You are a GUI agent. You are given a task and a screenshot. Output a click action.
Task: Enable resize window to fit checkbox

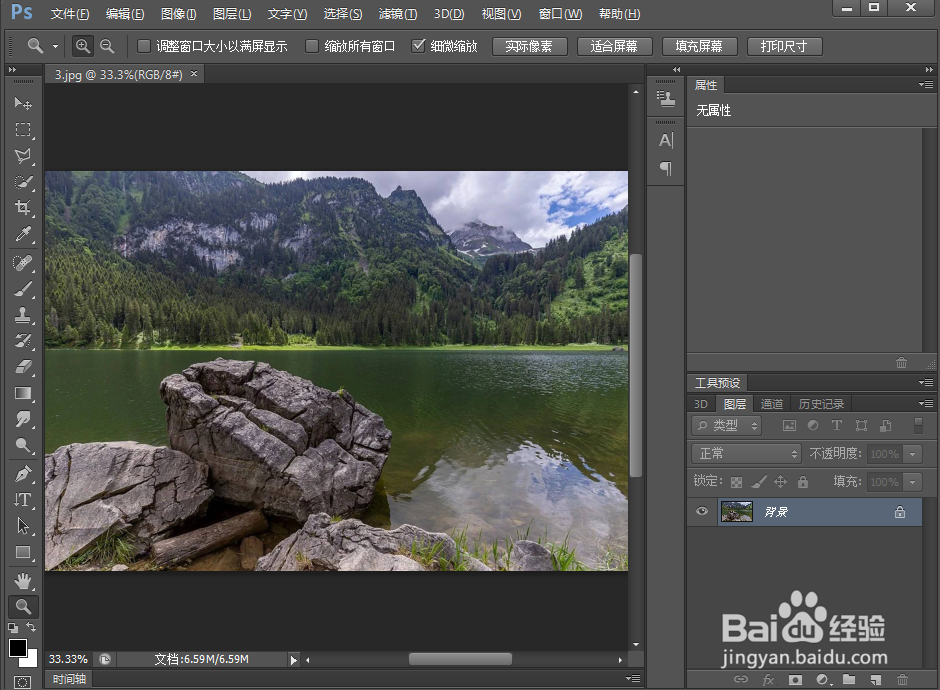[x=144, y=46]
